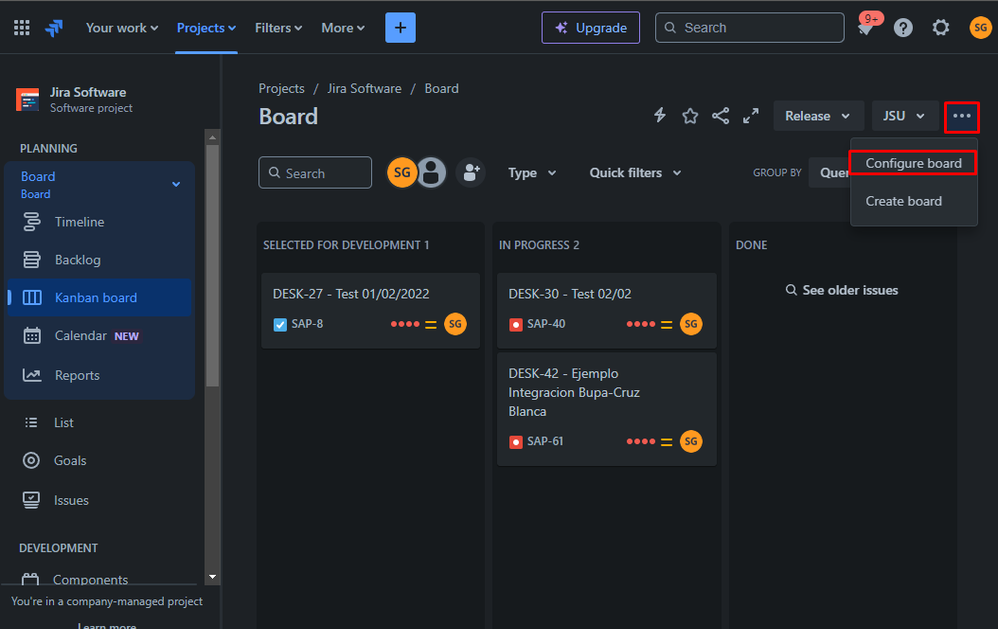Open Calendar in the sidebar
This screenshot has height=629, width=998.
point(99,336)
